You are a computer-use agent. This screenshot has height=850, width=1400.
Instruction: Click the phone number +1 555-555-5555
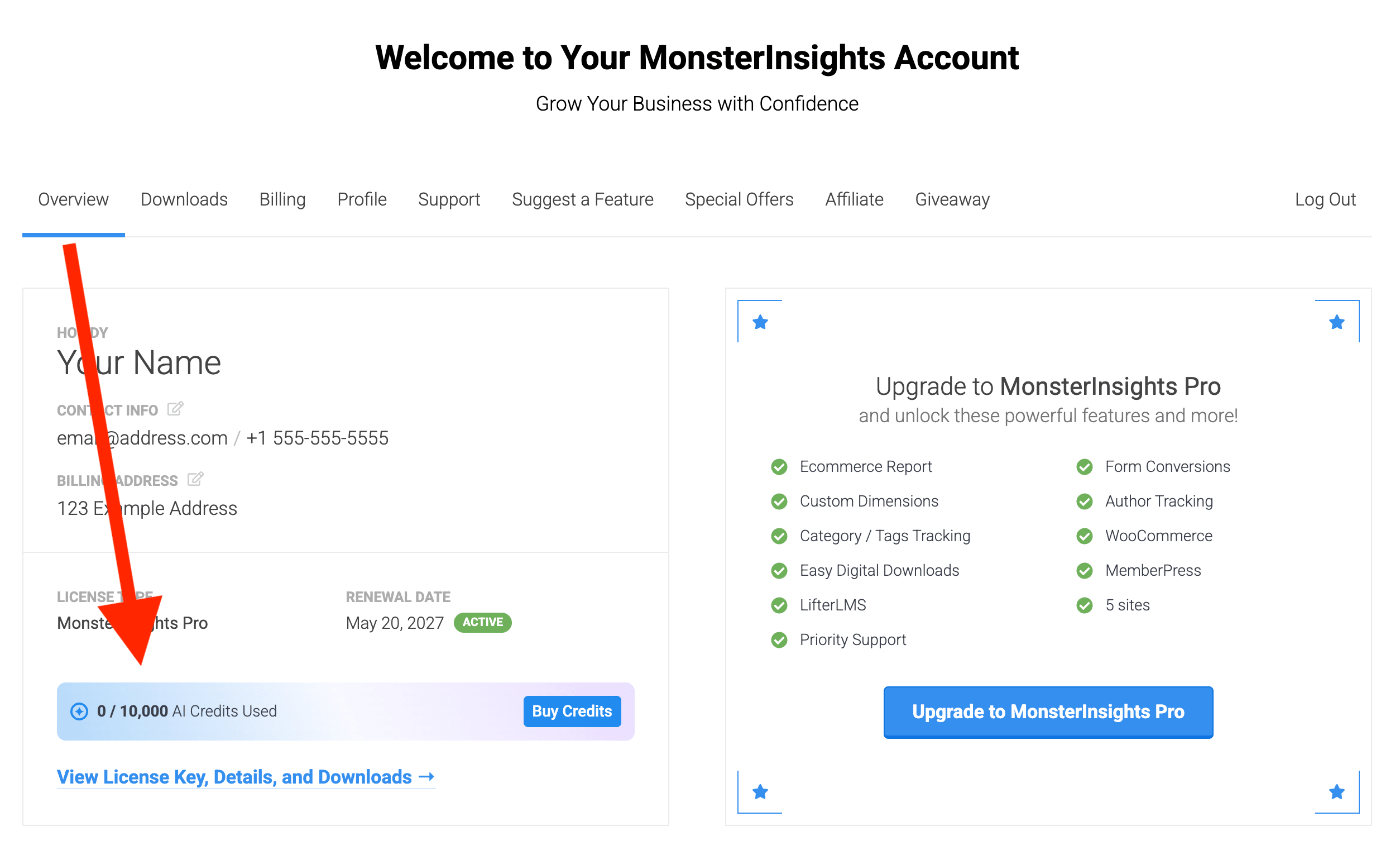[x=318, y=440]
